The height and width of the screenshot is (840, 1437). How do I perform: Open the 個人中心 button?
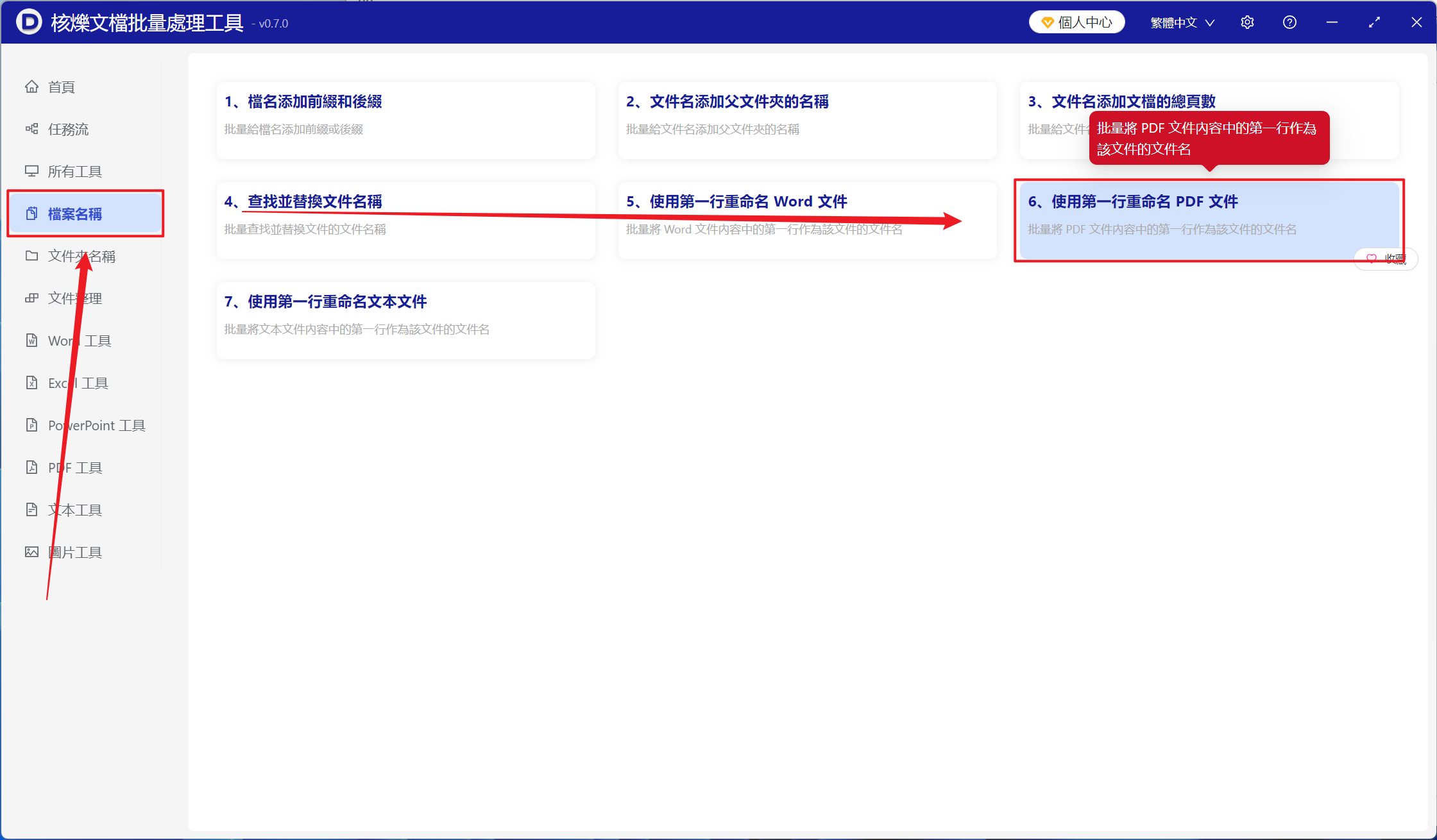(1076, 22)
